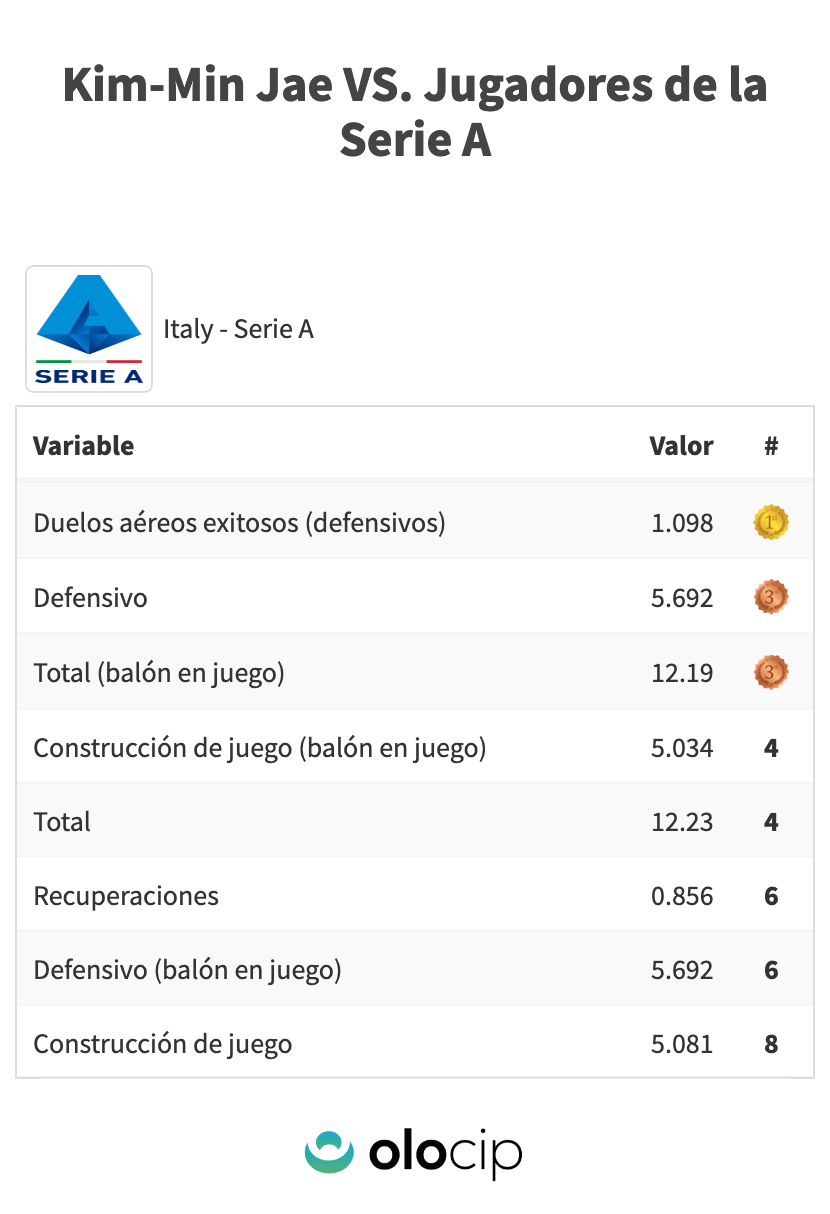Click the Defensivo (balón en juego) label
Screen dimensions: 830x1214
188,970
